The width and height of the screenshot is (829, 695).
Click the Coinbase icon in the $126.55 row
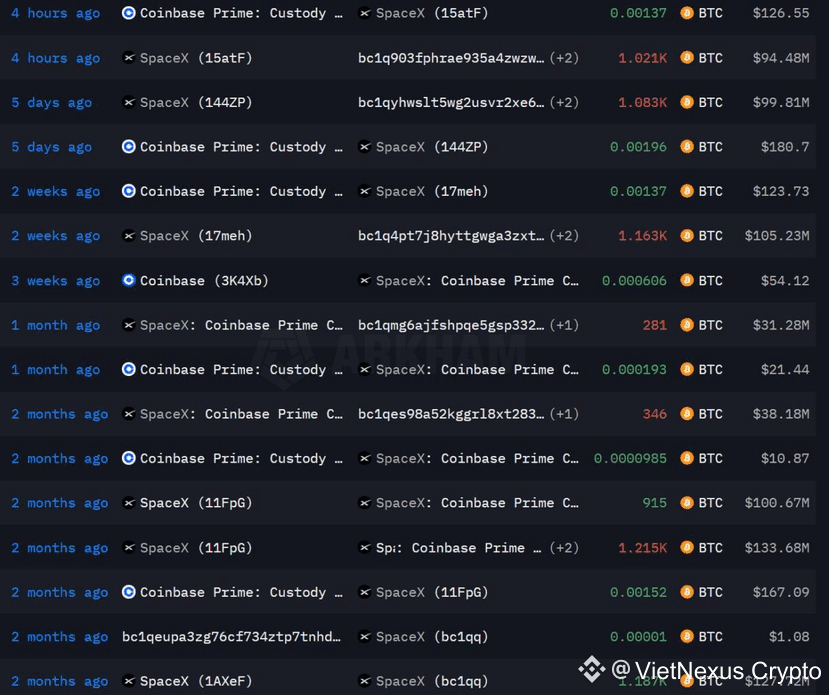coord(128,13)
